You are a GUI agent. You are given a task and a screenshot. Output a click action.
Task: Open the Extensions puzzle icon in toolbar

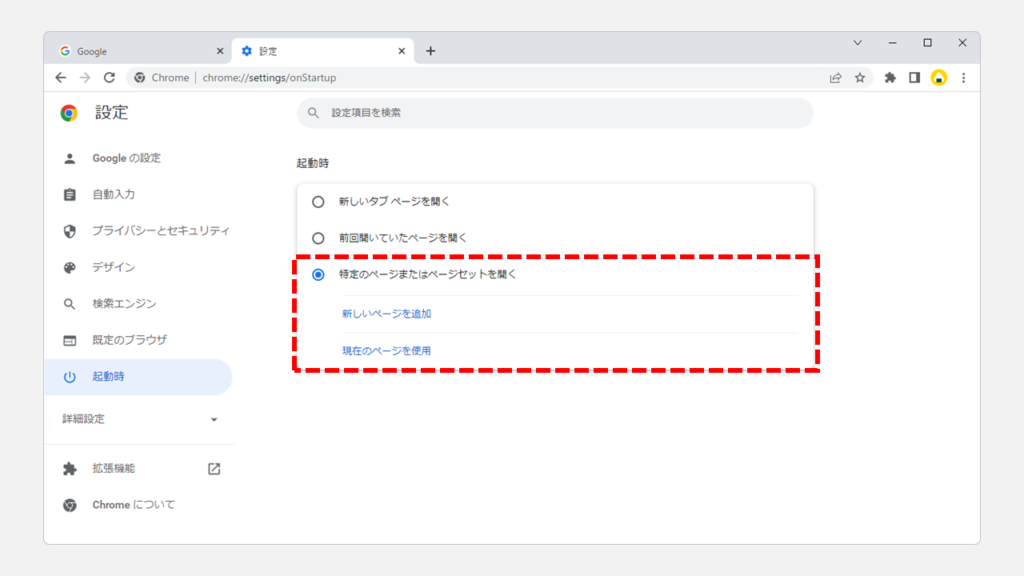point(890,77)
